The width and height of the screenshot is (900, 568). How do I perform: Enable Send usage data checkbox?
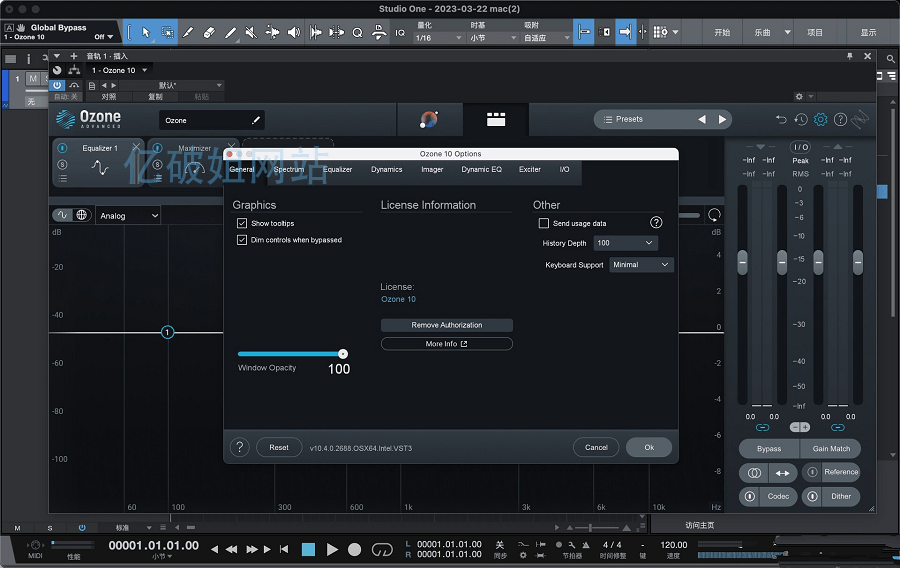tap(544, 223)
